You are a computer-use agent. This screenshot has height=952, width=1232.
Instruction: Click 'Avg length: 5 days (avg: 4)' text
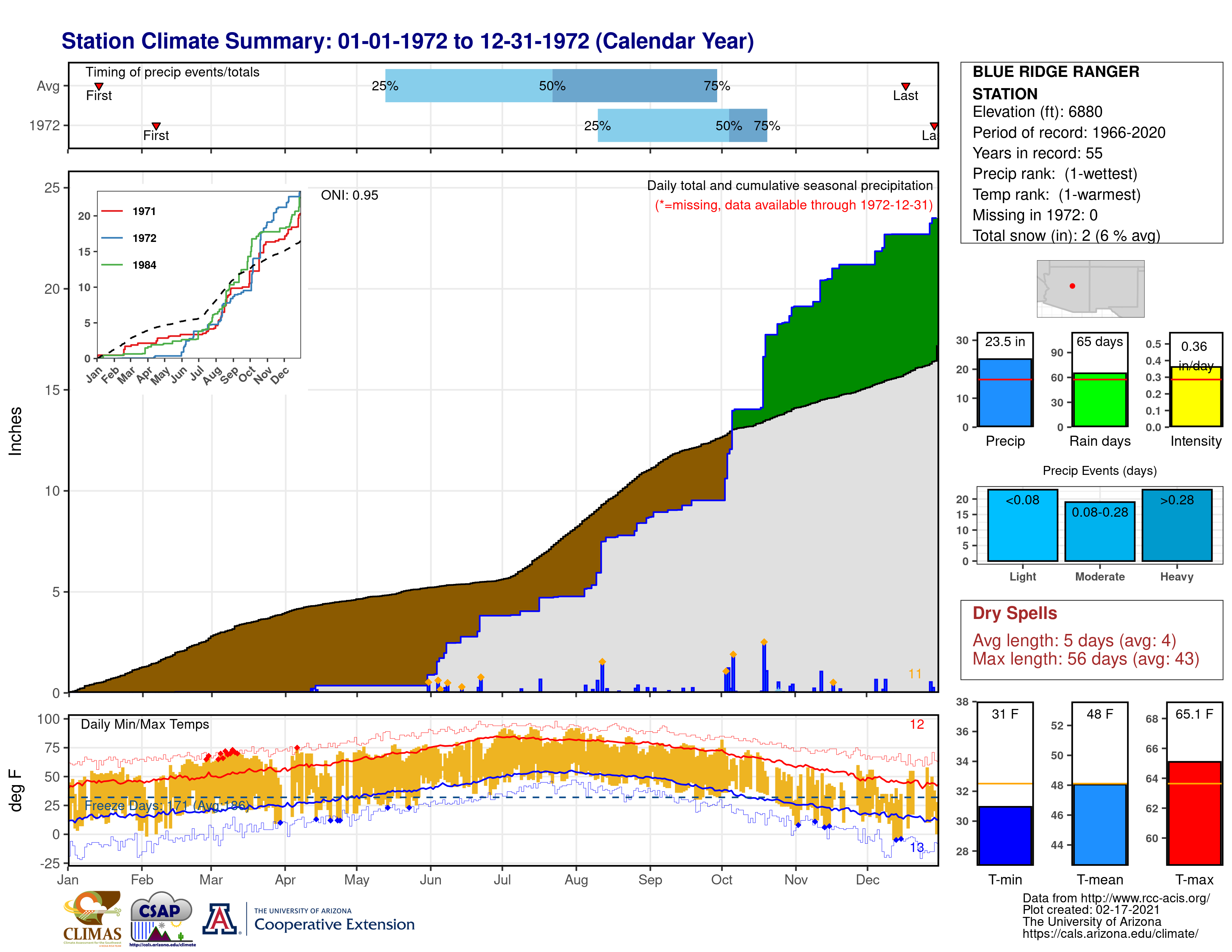point(1074,641)
